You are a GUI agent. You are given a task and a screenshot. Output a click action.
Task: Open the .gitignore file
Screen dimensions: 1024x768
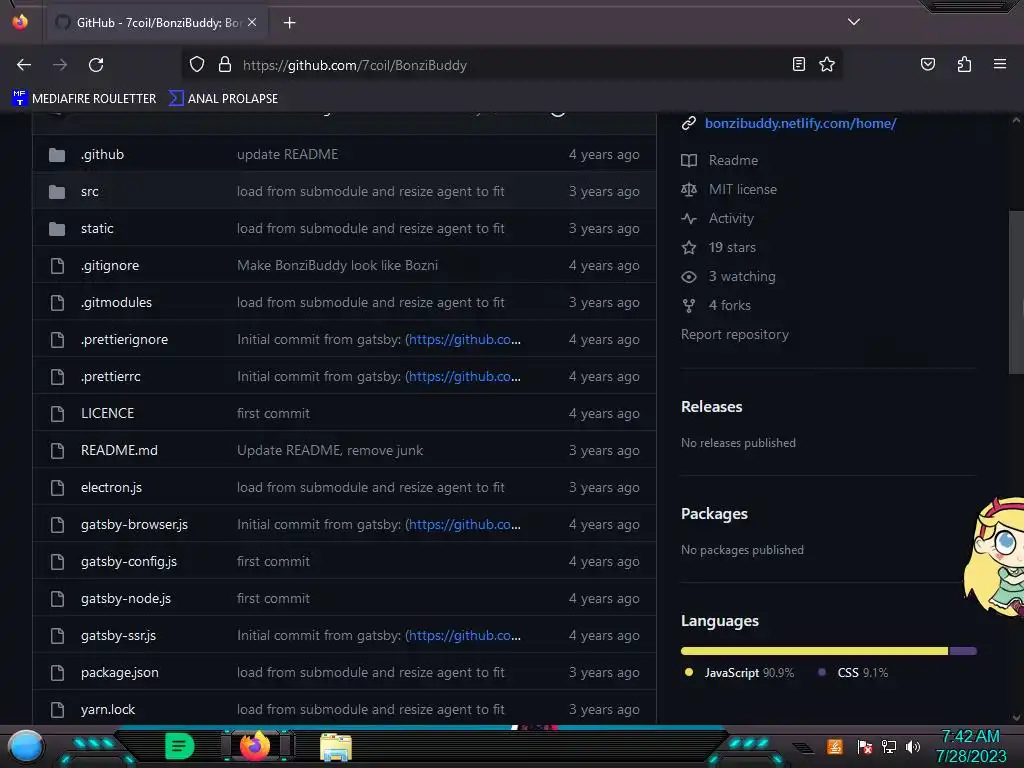coord(110,266)
